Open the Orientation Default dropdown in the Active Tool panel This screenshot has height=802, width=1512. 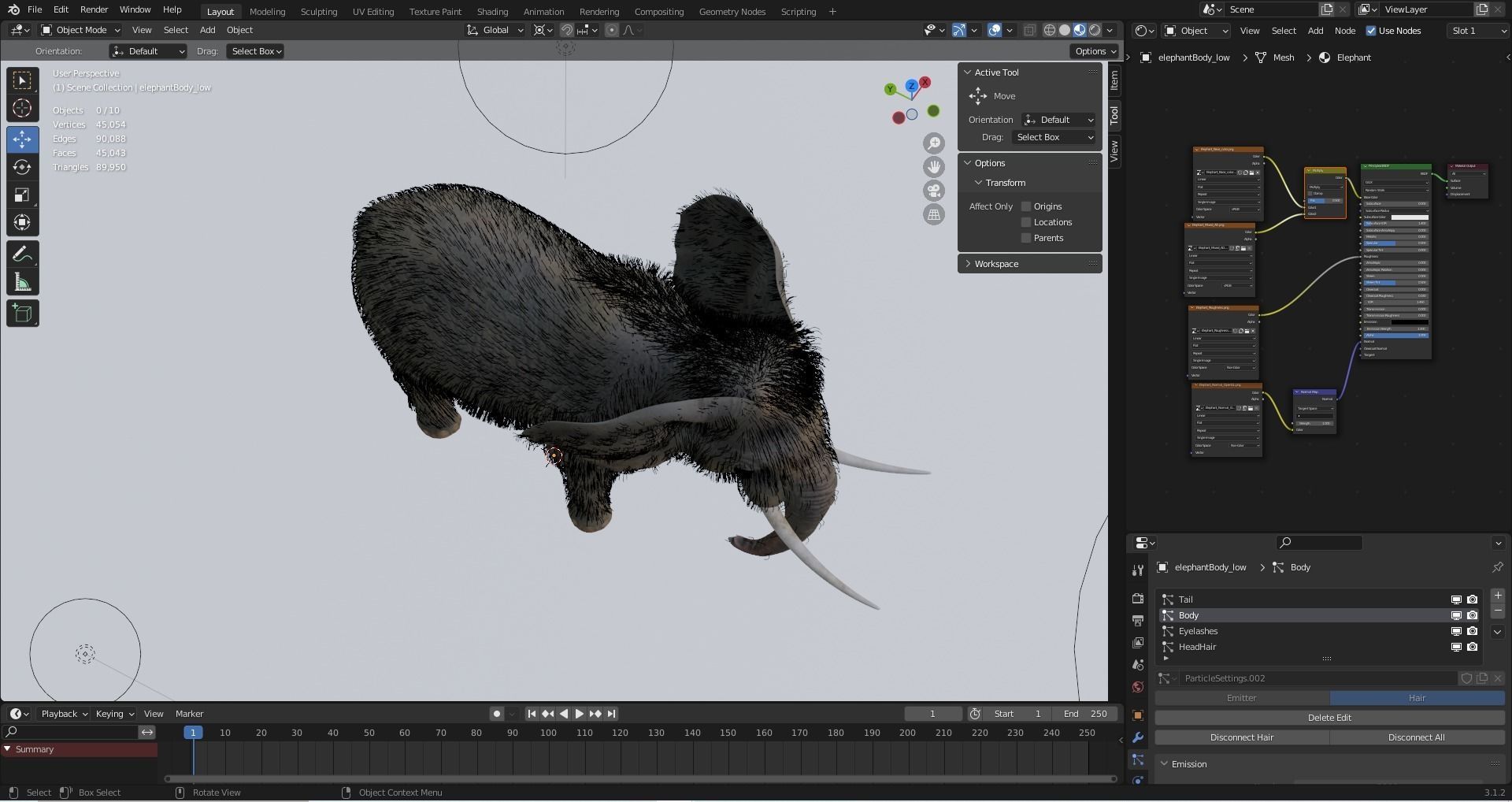coord(1059,120)
